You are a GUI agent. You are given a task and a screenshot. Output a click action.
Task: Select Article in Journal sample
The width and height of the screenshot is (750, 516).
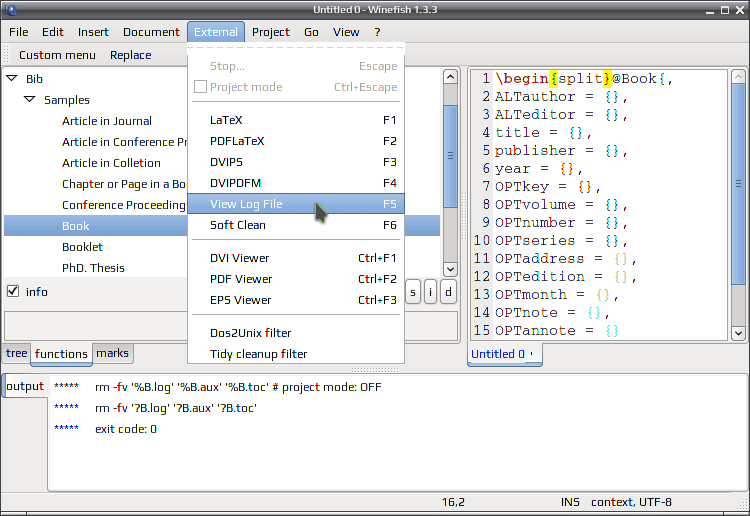click(107, 121)
